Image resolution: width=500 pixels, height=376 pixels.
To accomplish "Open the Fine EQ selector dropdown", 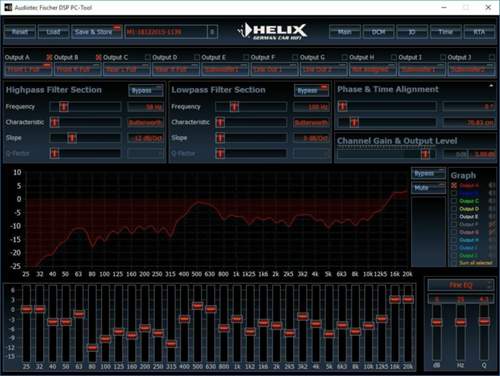I will tap(461, 285).
